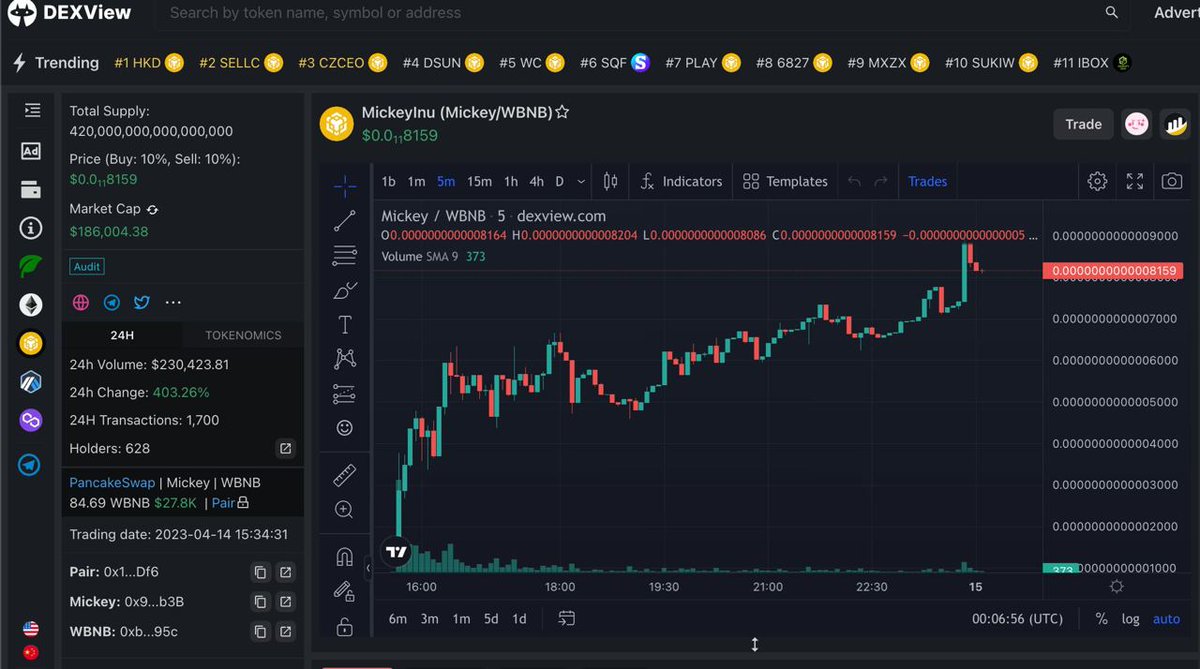Screen dimensions: 1200x669
Task: Open chart settings gear
Action: tap(1097, 181)
